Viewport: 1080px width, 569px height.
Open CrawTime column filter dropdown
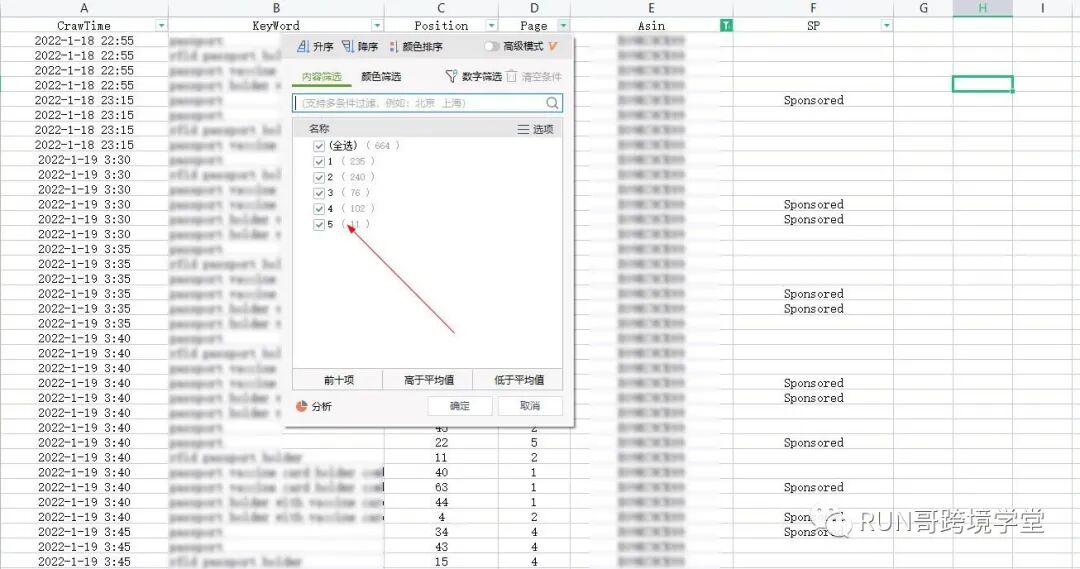click(160, 25)
